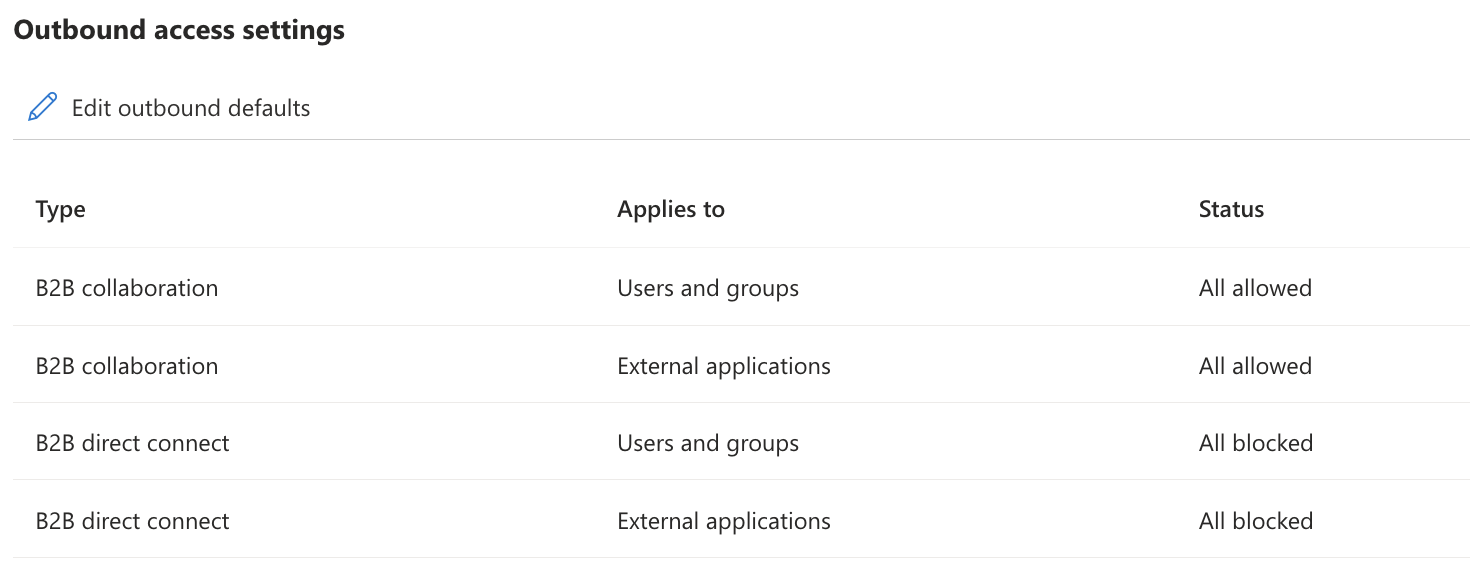Click the Type column header
The height and width of the screenshot is (570, 1470).
[60, 209]
